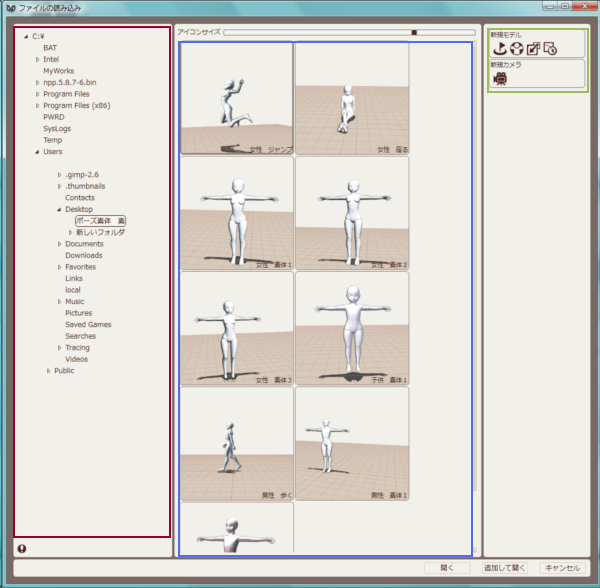This screenshot has width=600, height=588.
Task: Click the square-with-arrow icon under 新規モデル
Action: (533, 48)
